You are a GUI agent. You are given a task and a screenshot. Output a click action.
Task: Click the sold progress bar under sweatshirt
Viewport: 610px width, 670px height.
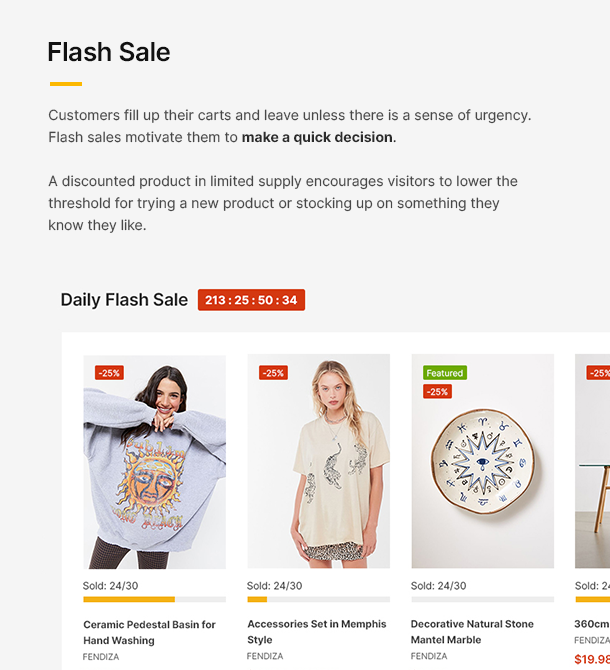(154, 600)
